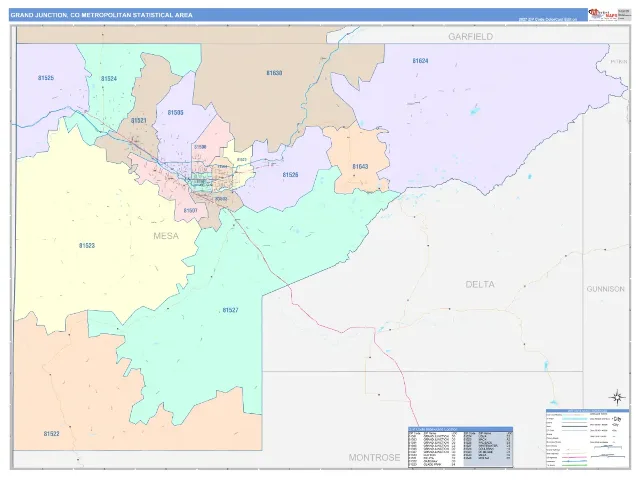Select the 81525 ZIP code label
The width and height of the screenshot is (640, 480).
point(46,78)
